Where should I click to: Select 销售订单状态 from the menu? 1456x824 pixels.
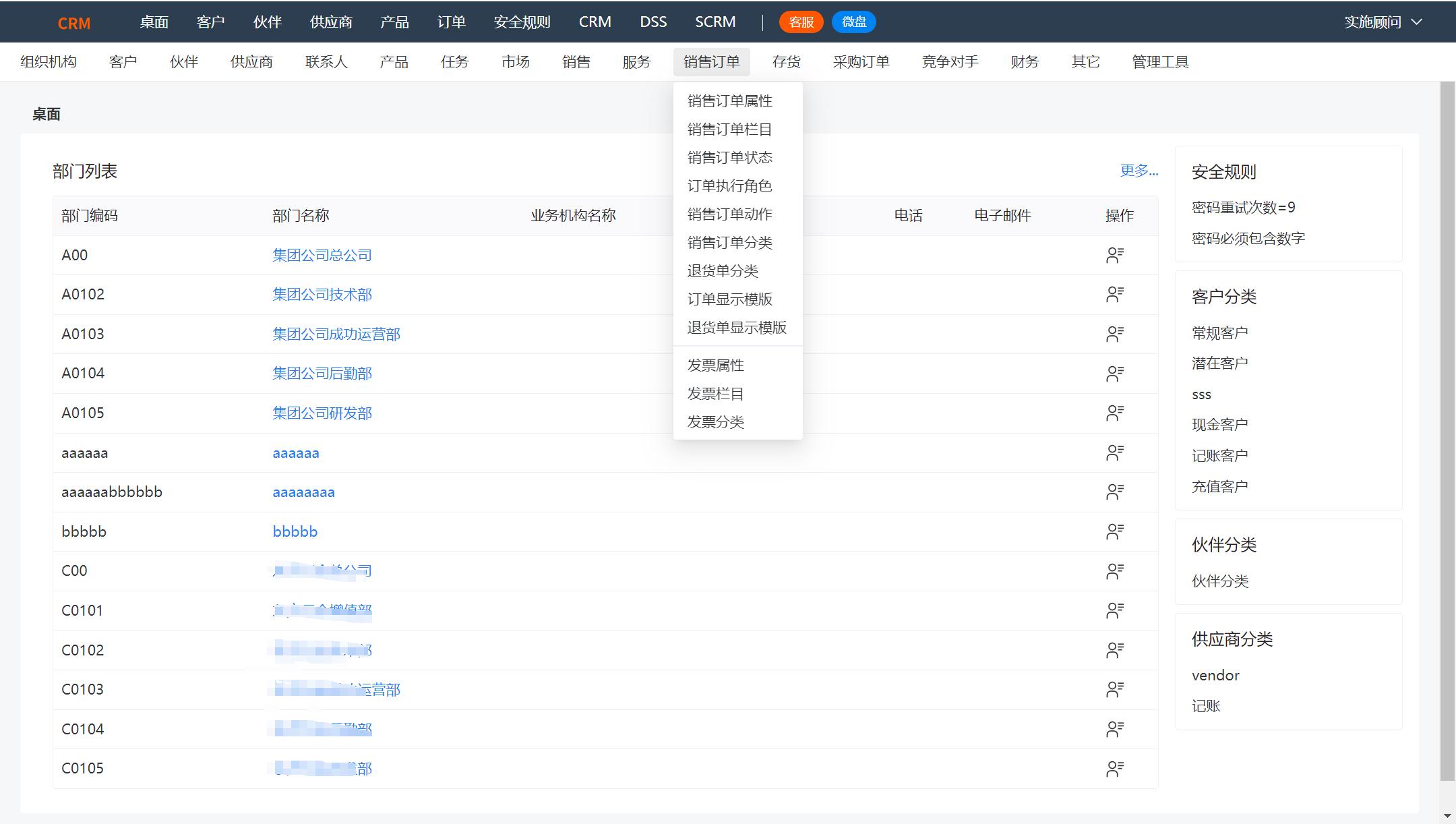(729, 158)
